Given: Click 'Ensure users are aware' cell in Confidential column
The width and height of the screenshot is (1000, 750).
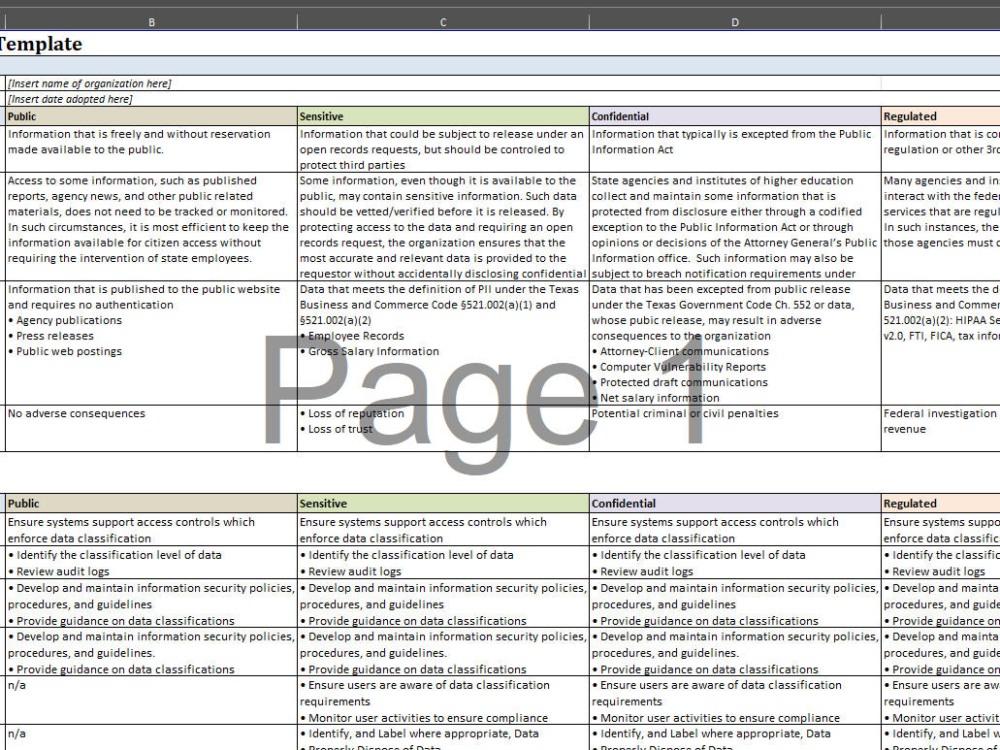Looking at the screenshot, I should [x=735, y=700].
